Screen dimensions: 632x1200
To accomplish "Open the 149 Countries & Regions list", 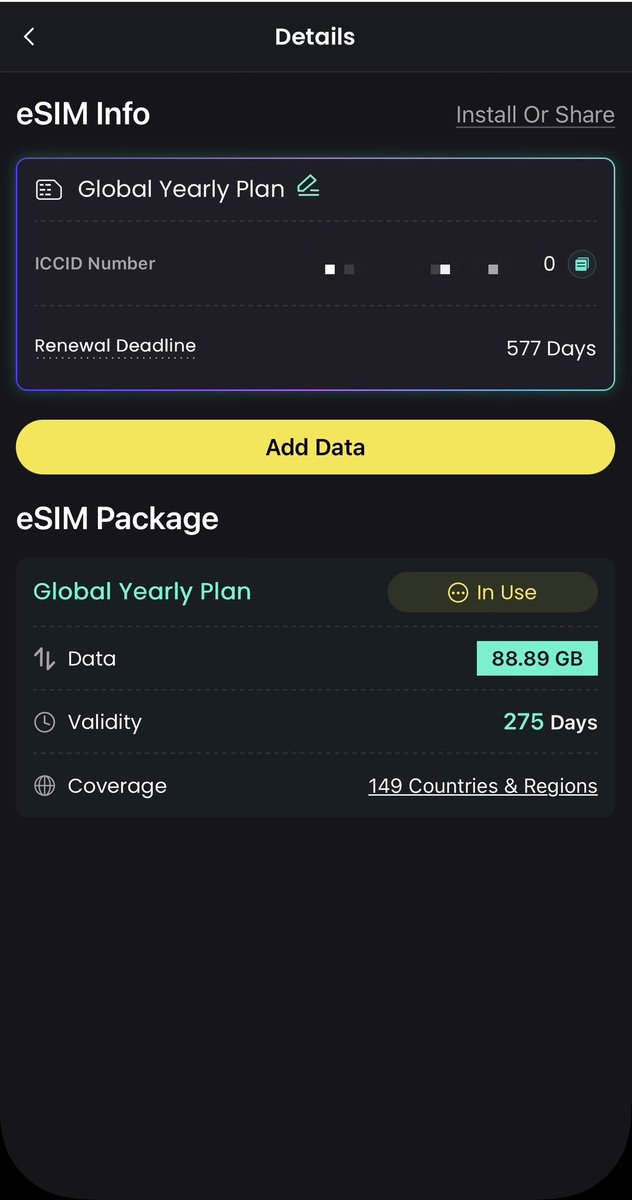I will click(482, 786).
